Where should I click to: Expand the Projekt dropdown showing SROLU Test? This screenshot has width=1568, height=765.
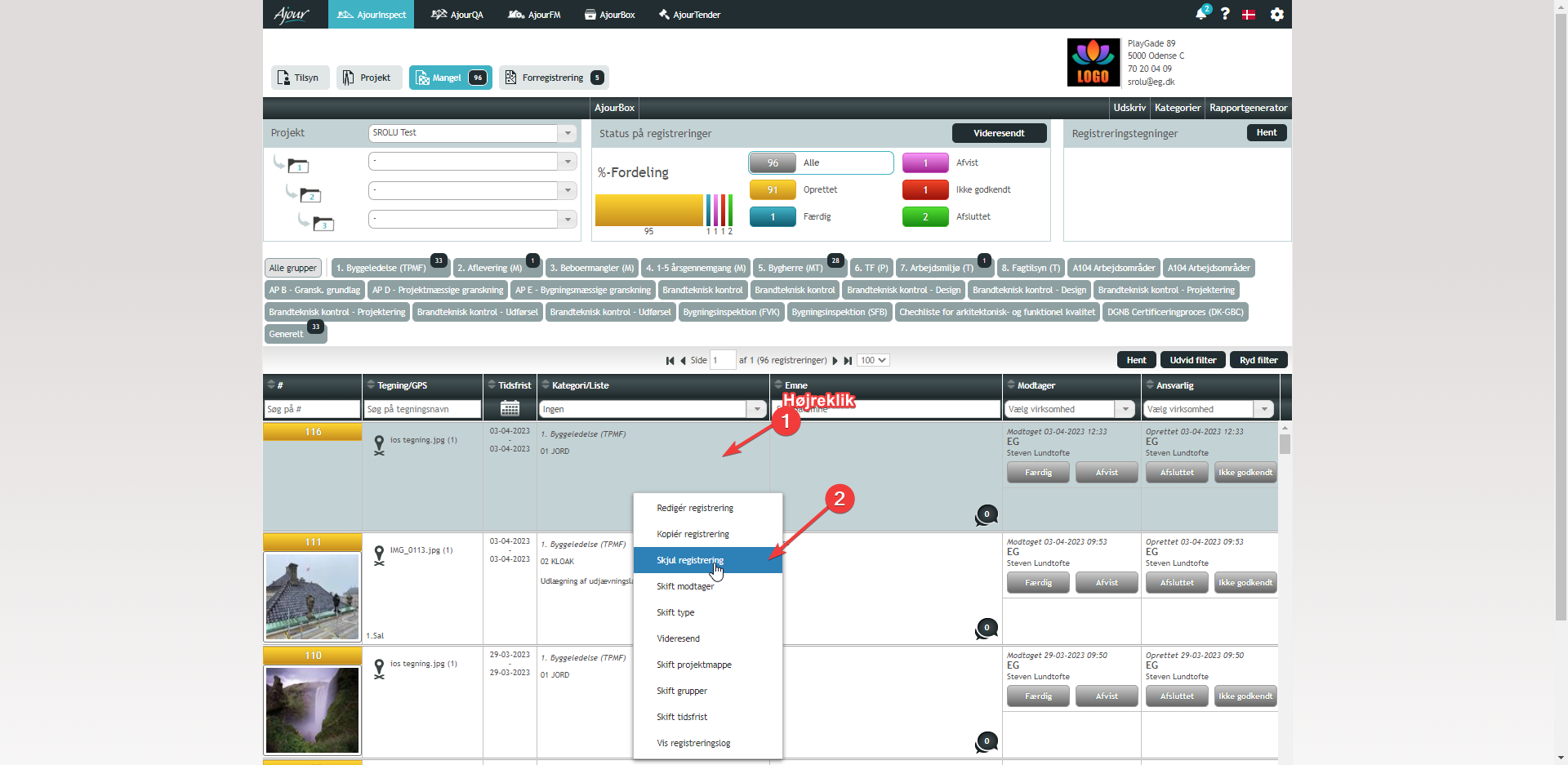click(568, 132)
